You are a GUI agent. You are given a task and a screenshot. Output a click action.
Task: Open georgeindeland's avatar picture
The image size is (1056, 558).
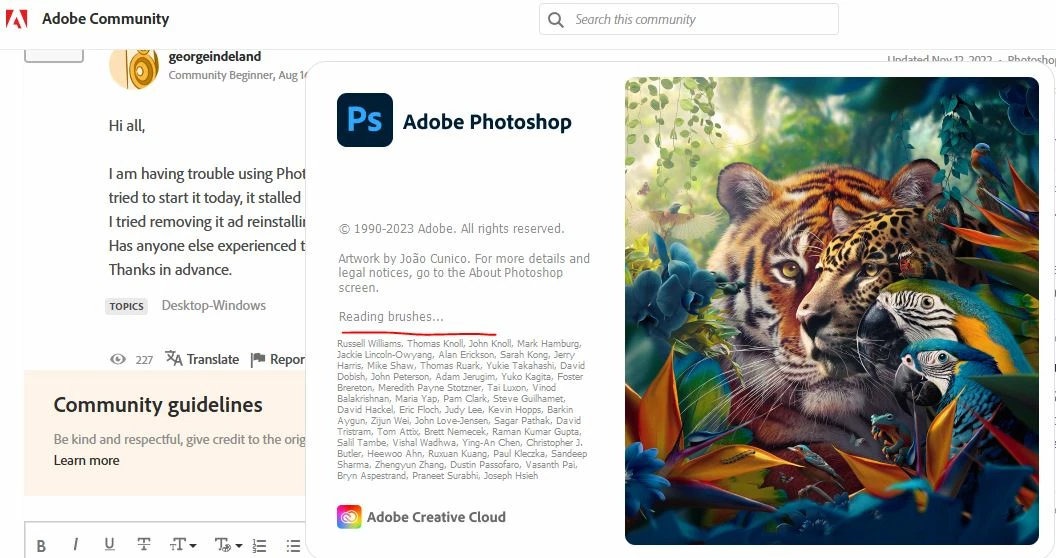click(x=134, y=68)
